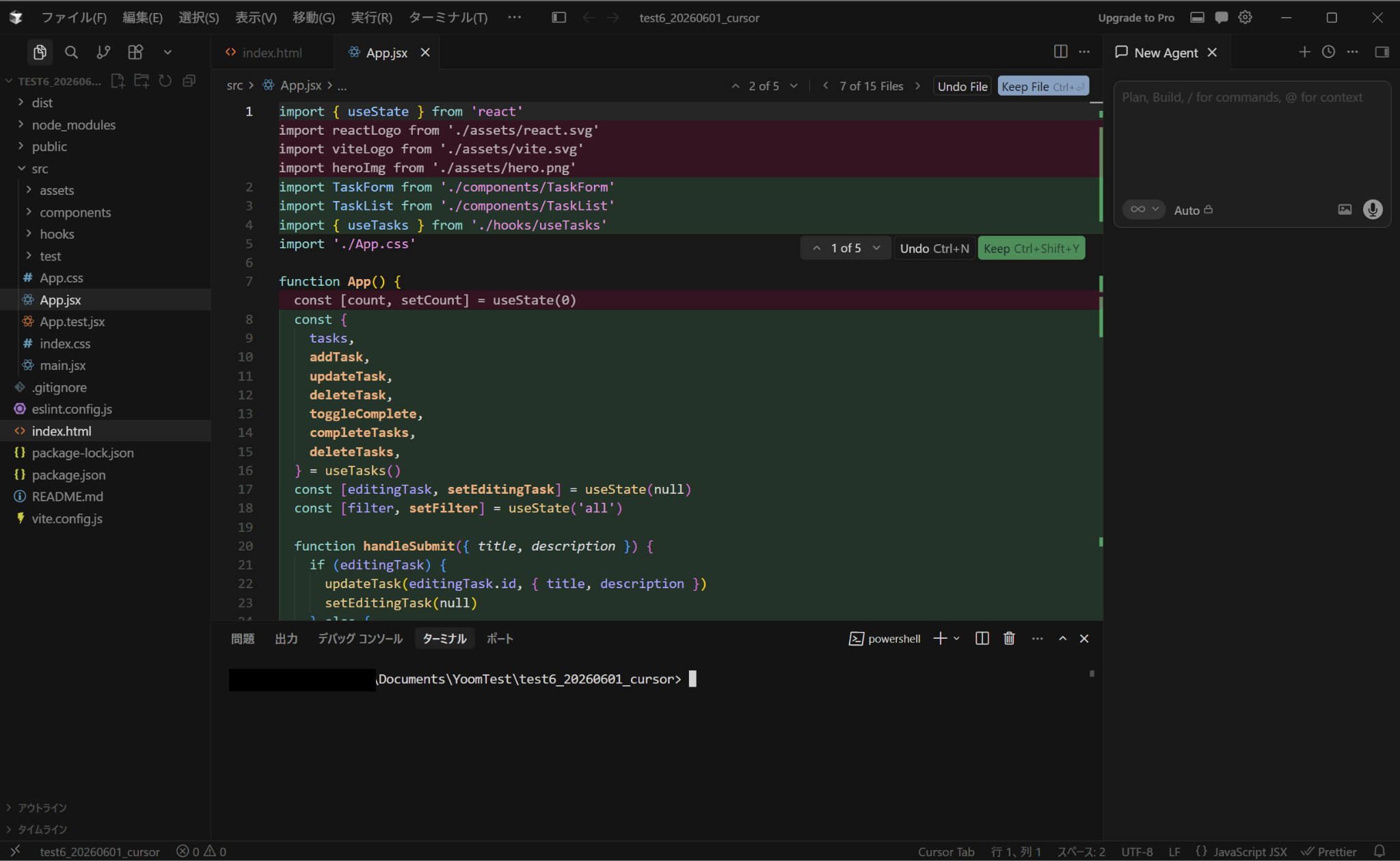
Task: Click the agent prompt input field
Action: (x=1252, y=140)
